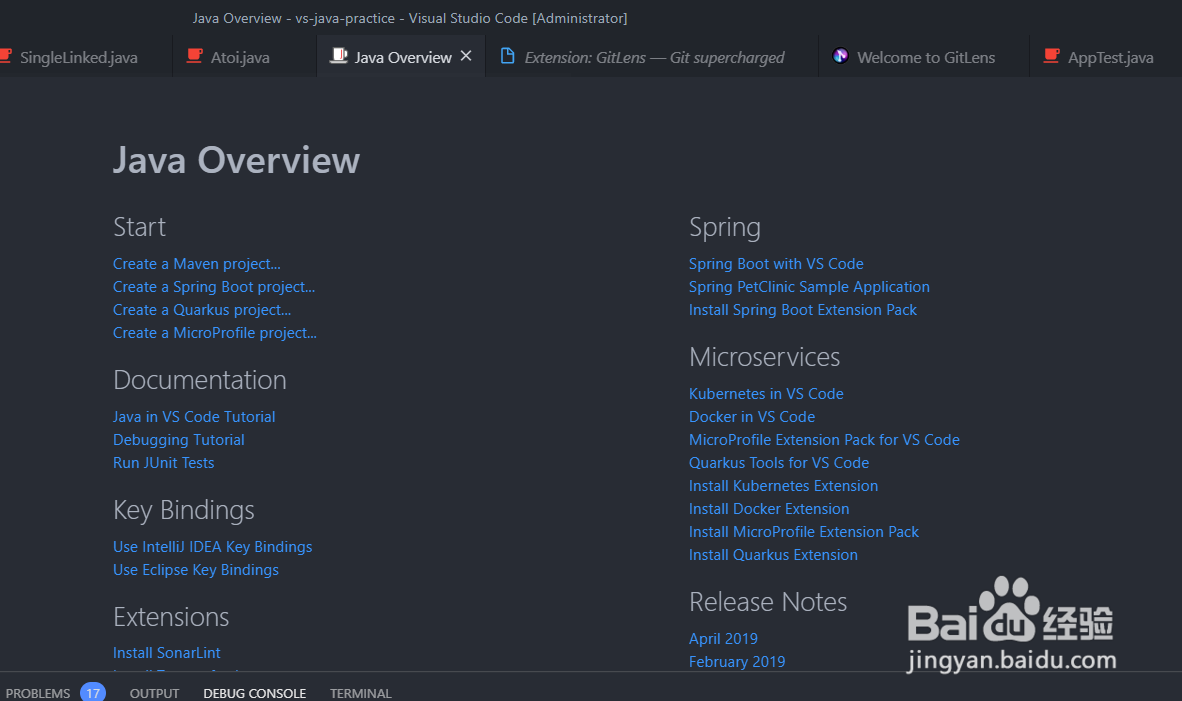
Task: Click the Start section heading
Action: (139, 227)
